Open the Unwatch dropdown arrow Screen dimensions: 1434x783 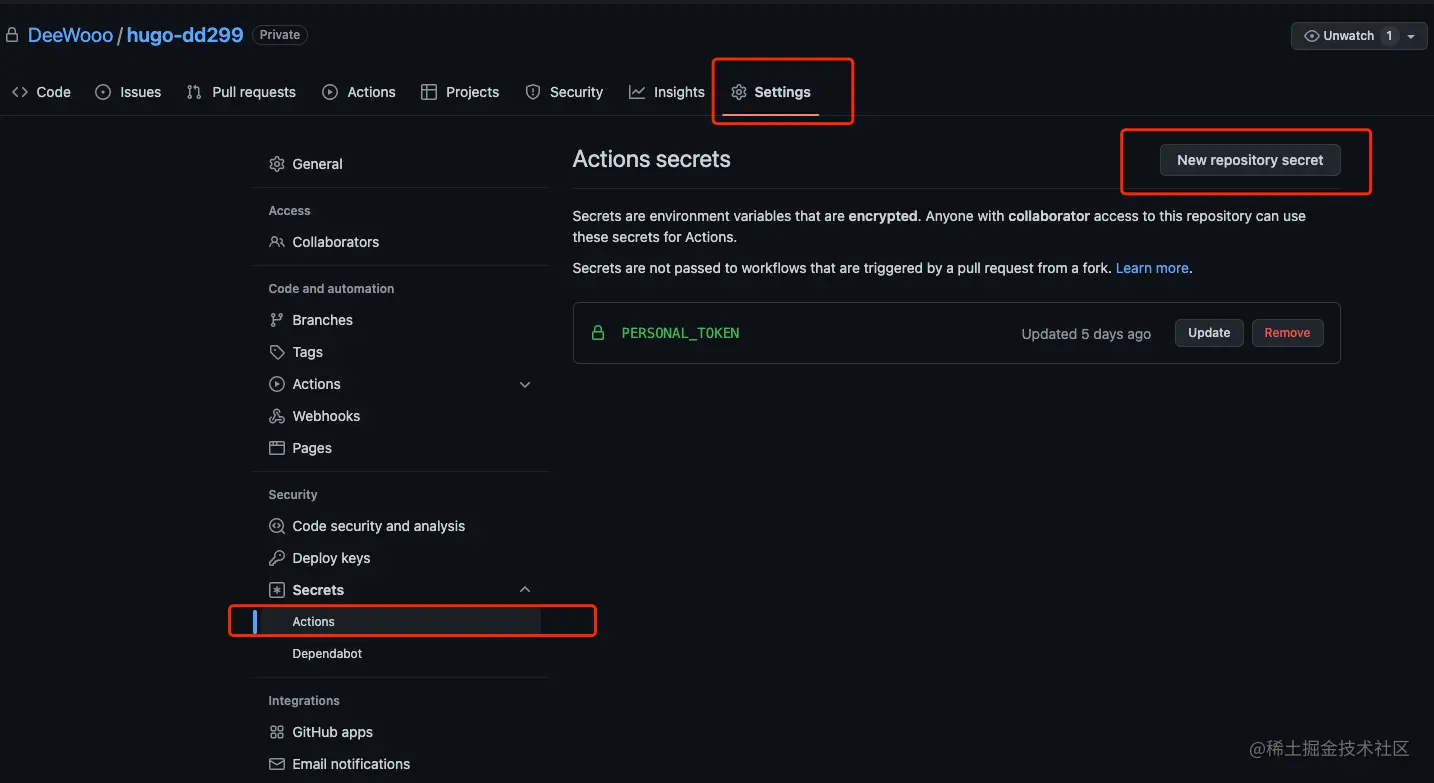[1410, 36]
